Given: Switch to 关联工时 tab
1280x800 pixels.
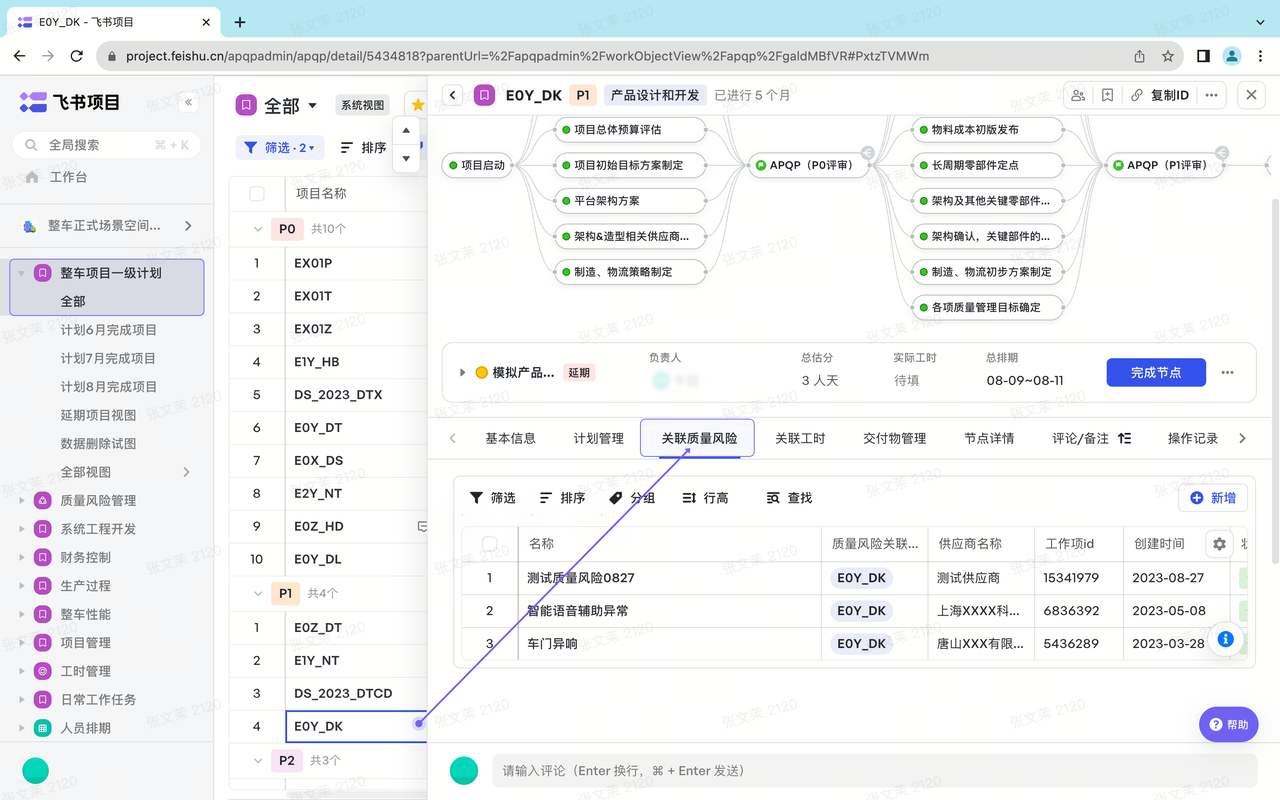Looking at the screenshot, I should click(800, 438).
